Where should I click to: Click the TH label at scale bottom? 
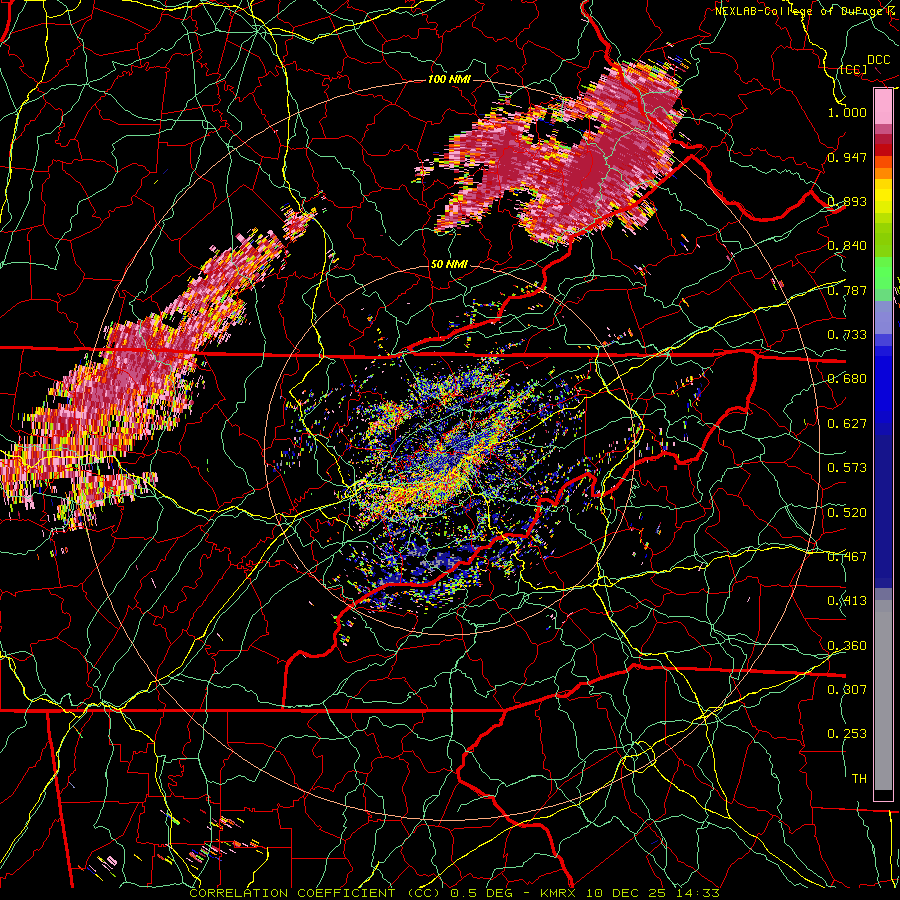coord(859,779)
